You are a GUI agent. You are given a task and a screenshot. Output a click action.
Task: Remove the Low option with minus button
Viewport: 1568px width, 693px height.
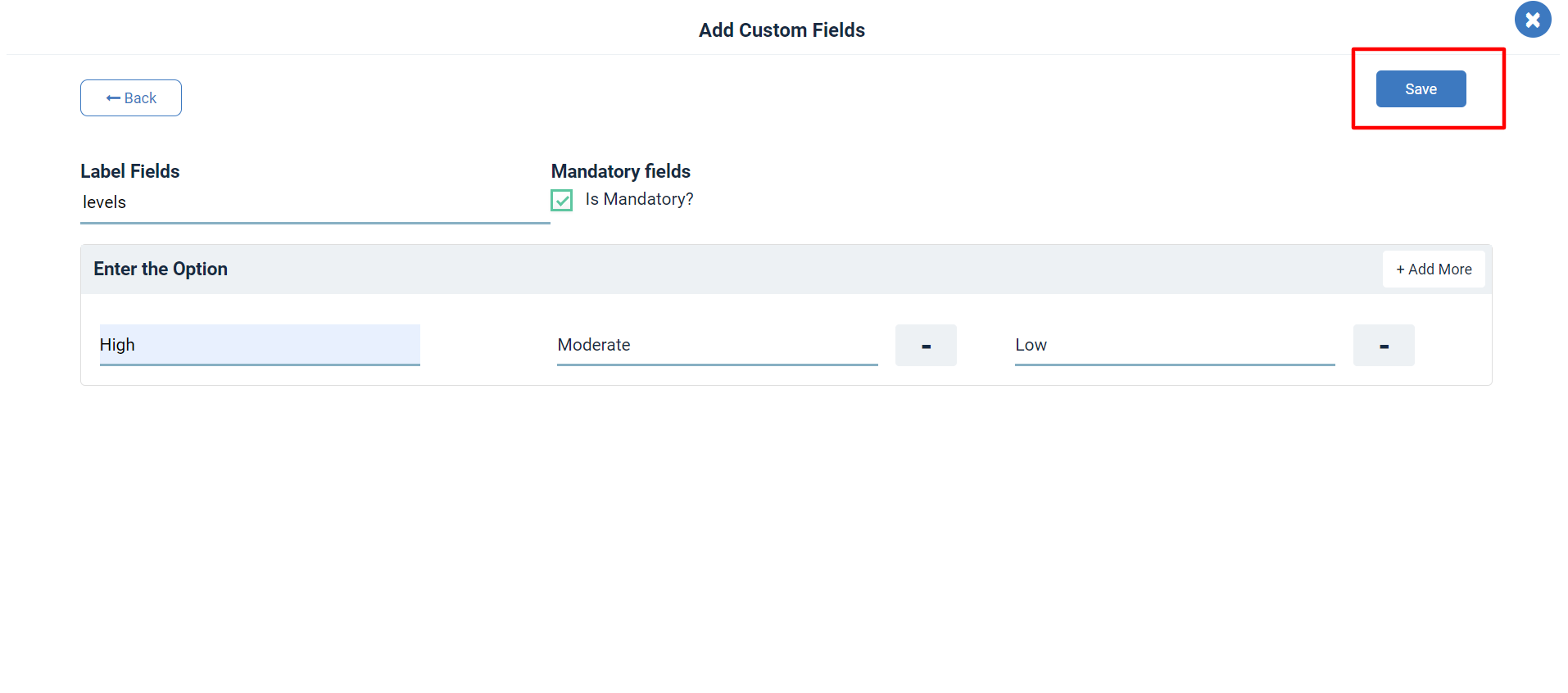(1384, 346)
